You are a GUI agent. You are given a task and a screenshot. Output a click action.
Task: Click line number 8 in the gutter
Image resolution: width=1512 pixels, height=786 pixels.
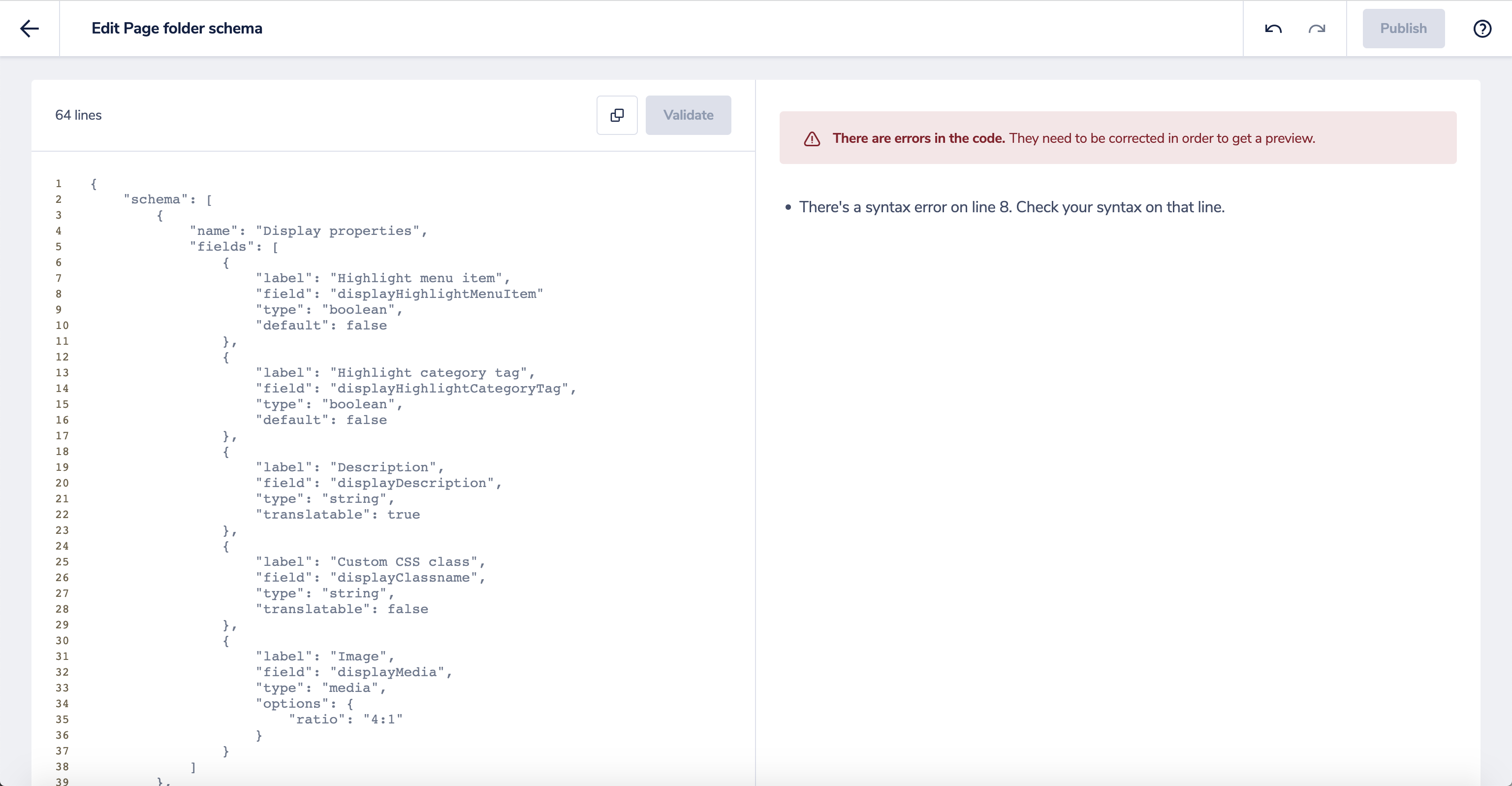tap(59, 294)
